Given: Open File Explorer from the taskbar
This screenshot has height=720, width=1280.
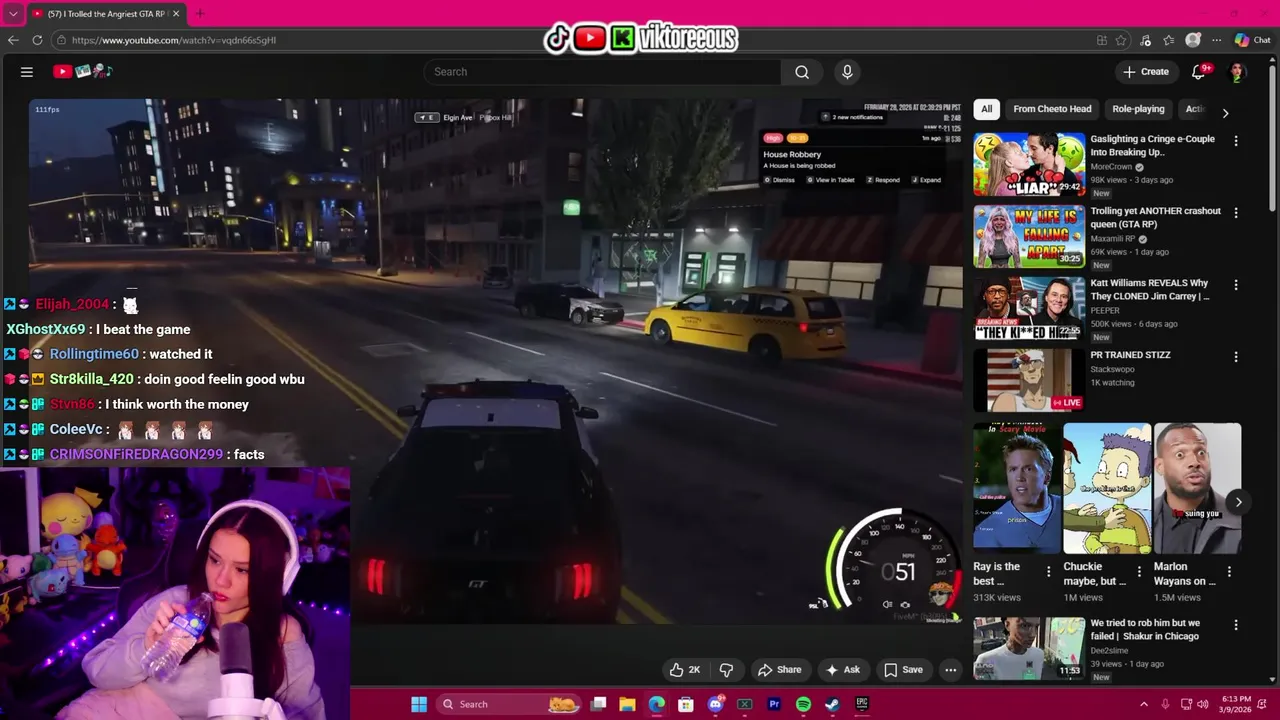Looking at the screenshot, I should coord(627,704).
